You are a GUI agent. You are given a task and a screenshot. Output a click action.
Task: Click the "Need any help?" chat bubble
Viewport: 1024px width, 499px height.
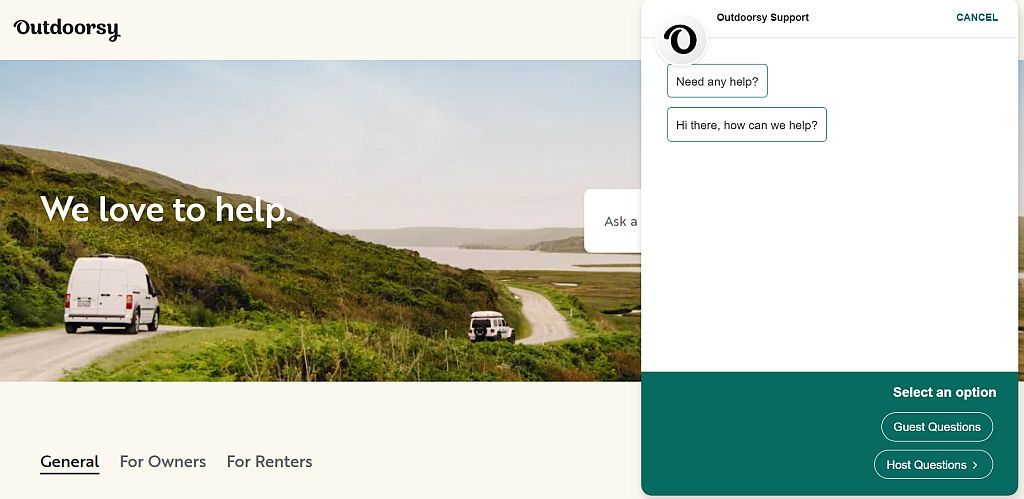click(x=717, y=81)
